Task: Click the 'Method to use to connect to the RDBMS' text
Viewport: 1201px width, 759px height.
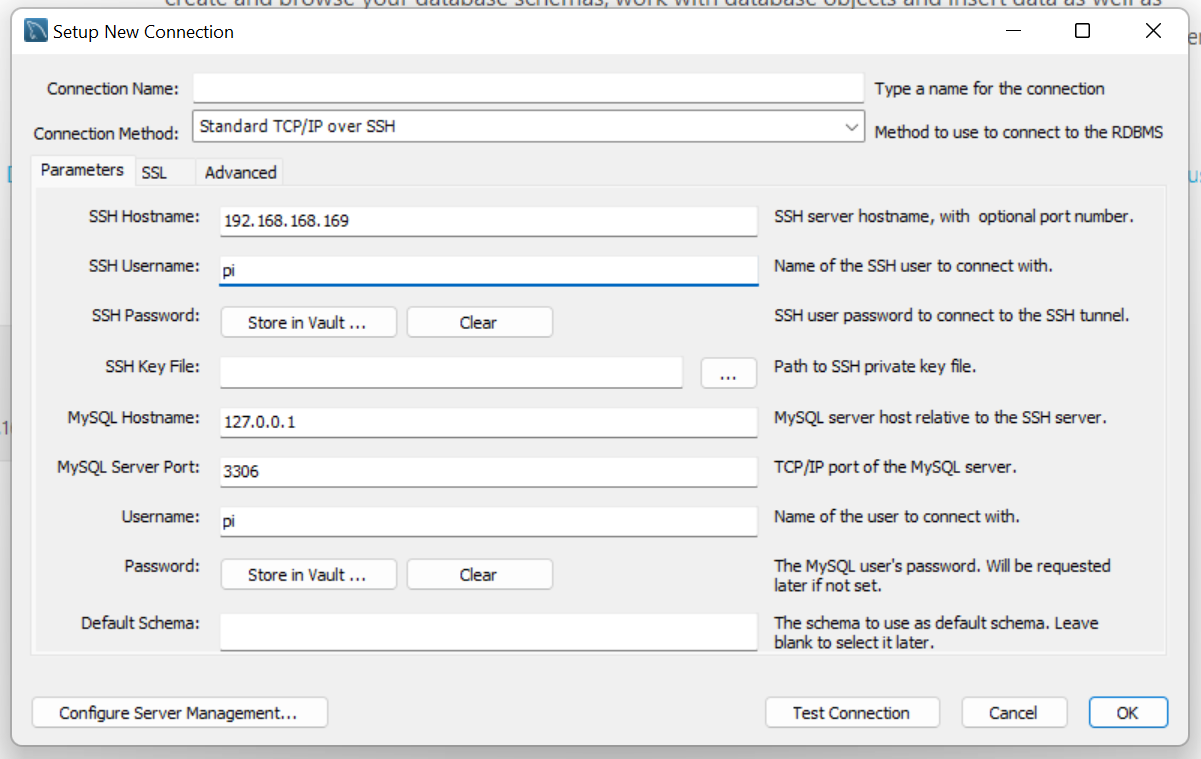Action: (1018, 132)
